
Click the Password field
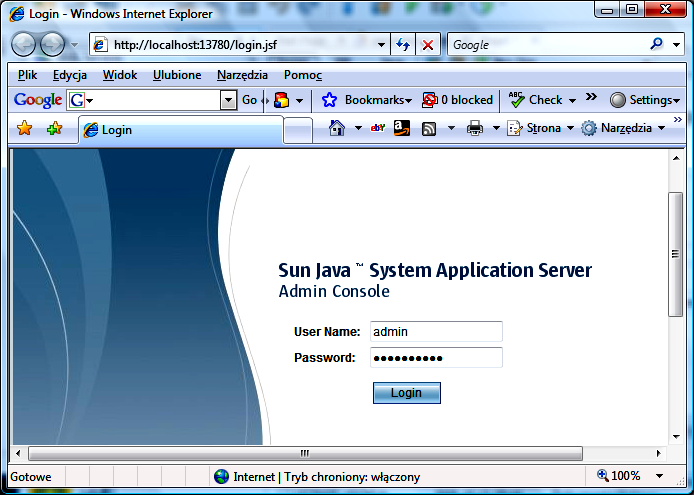coord(436,358)
